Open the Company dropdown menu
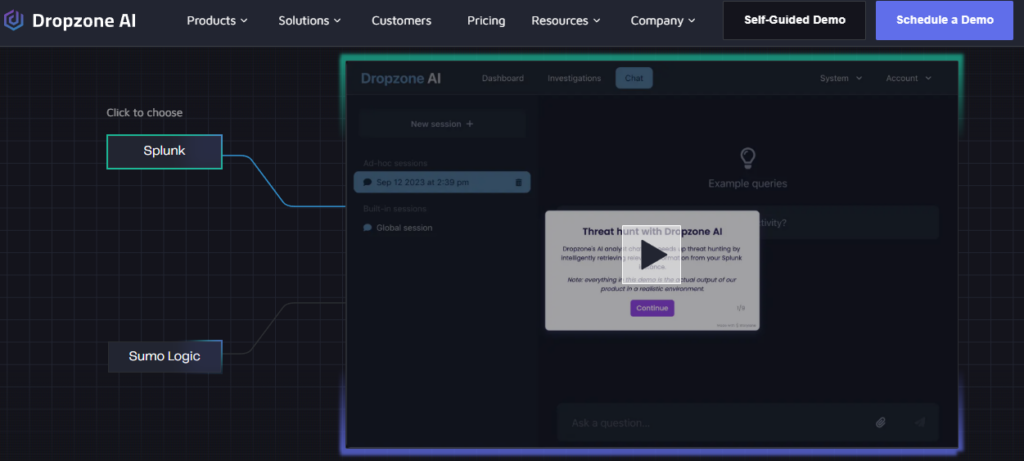Viewport: 1024px width, 461px height. 663,21
